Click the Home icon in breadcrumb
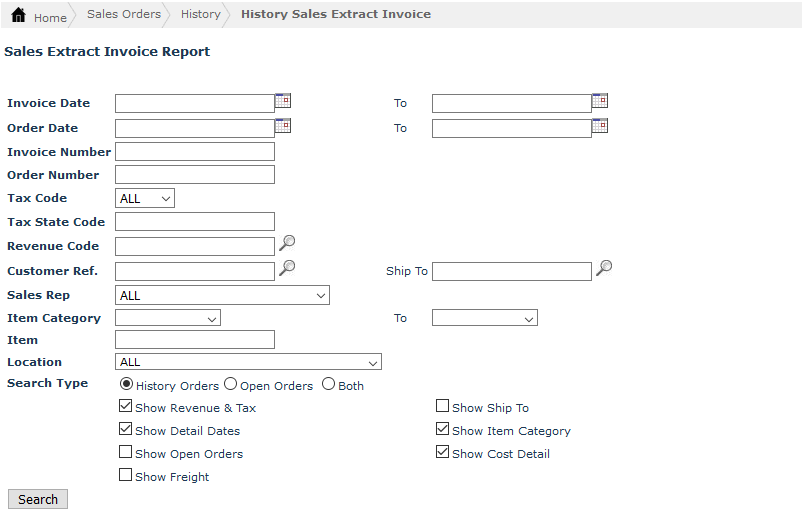Viewport: 802px width, 515px height. tap(19, 16)
